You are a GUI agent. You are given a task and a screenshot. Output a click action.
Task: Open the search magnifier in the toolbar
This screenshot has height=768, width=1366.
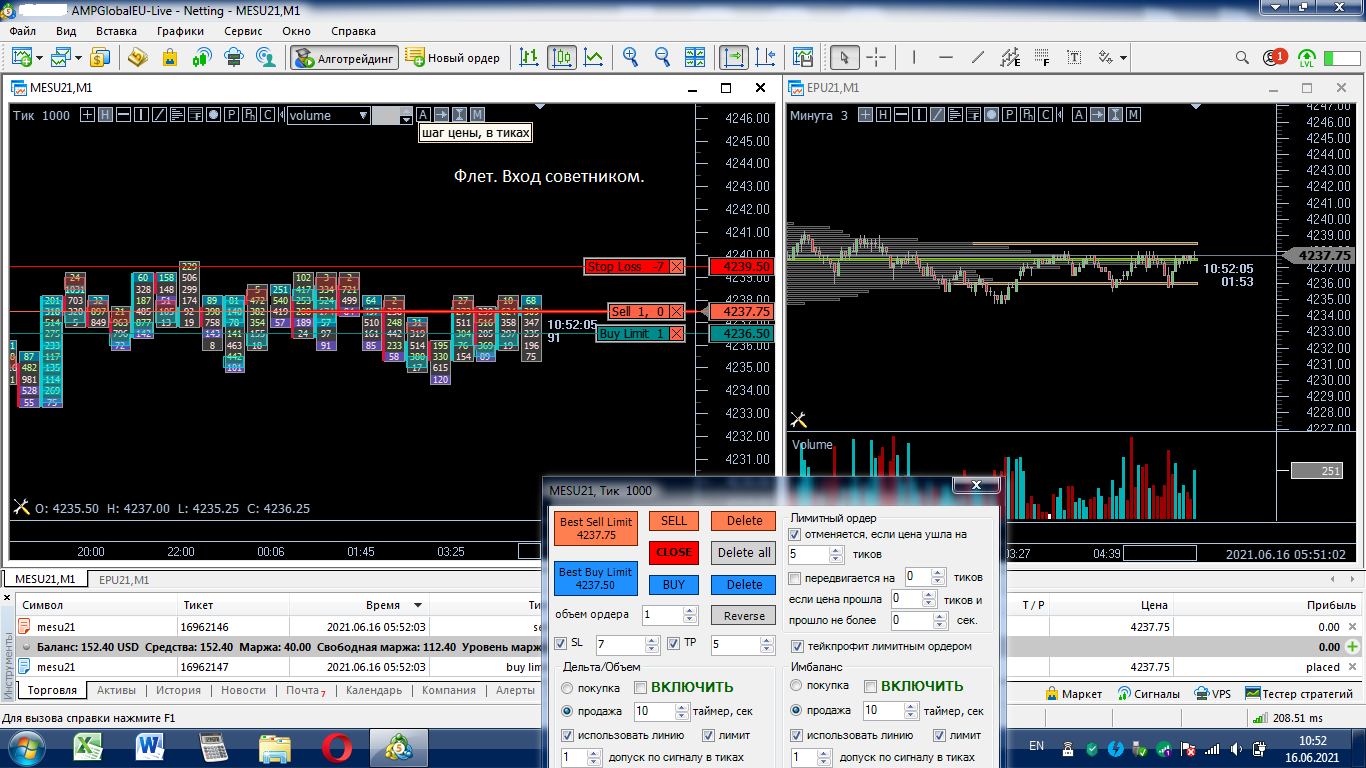[1242, 58]
